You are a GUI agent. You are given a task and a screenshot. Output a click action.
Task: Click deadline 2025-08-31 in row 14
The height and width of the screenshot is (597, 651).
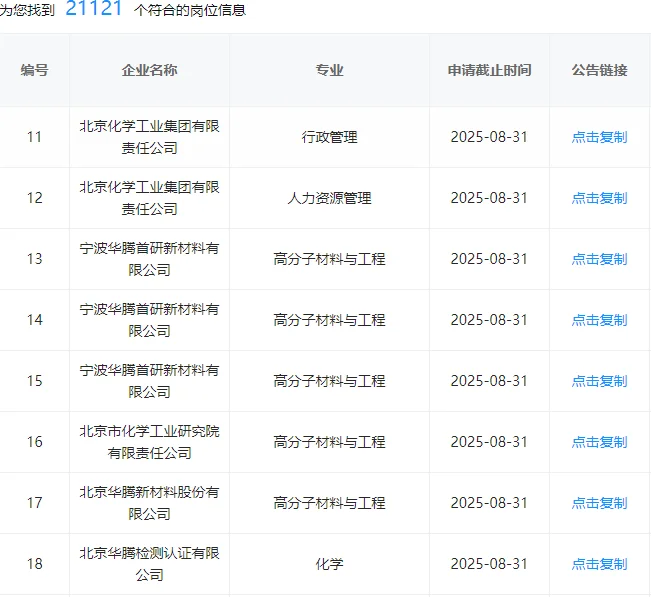[489, 320]
